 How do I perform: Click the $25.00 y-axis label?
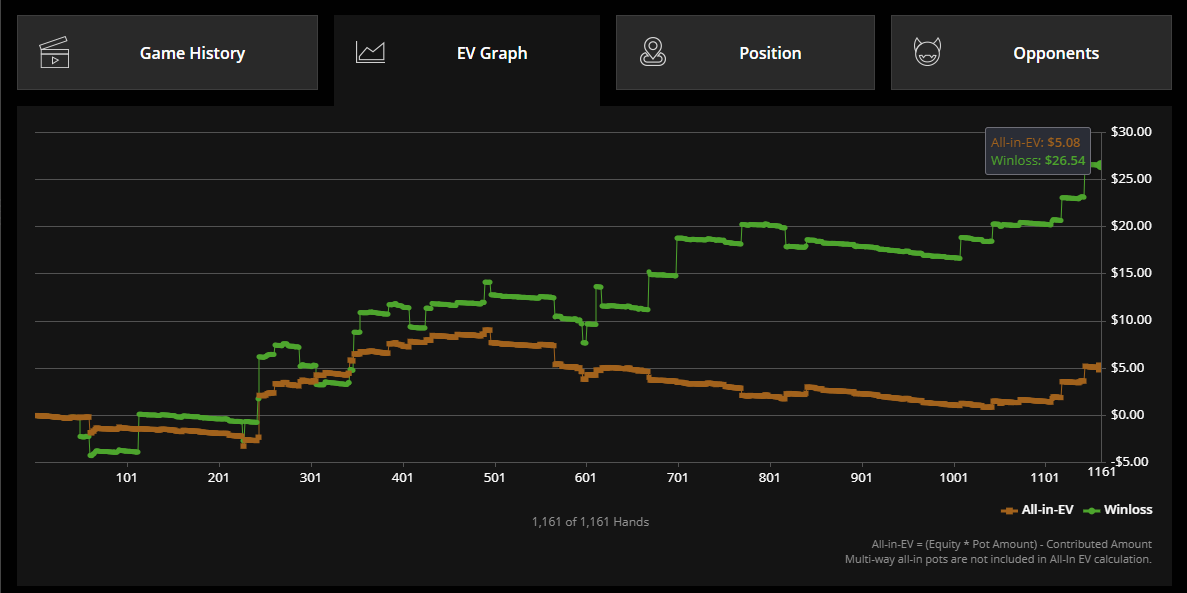click(1131, 179)
